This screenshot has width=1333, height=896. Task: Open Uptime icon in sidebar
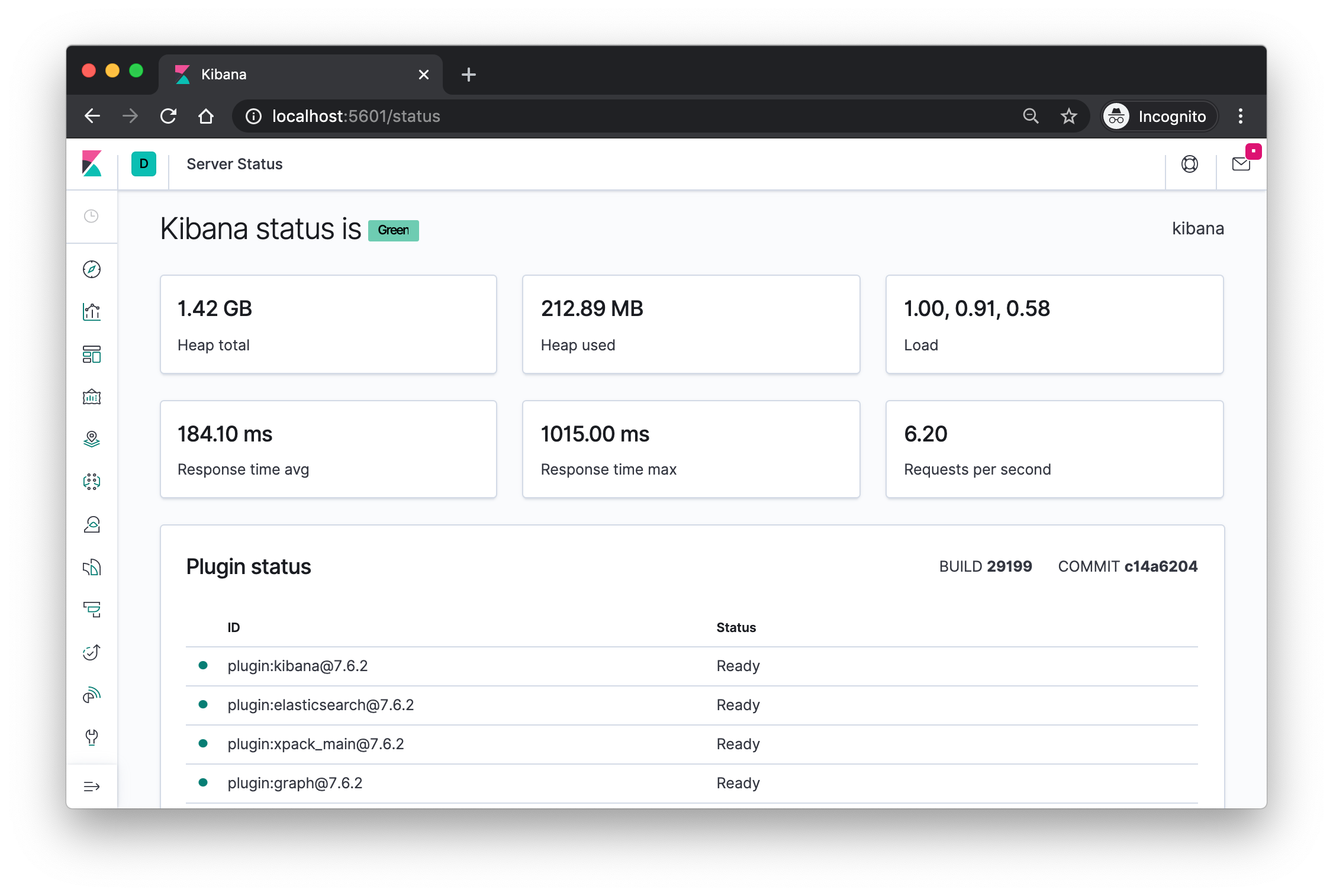click(92, 652)
